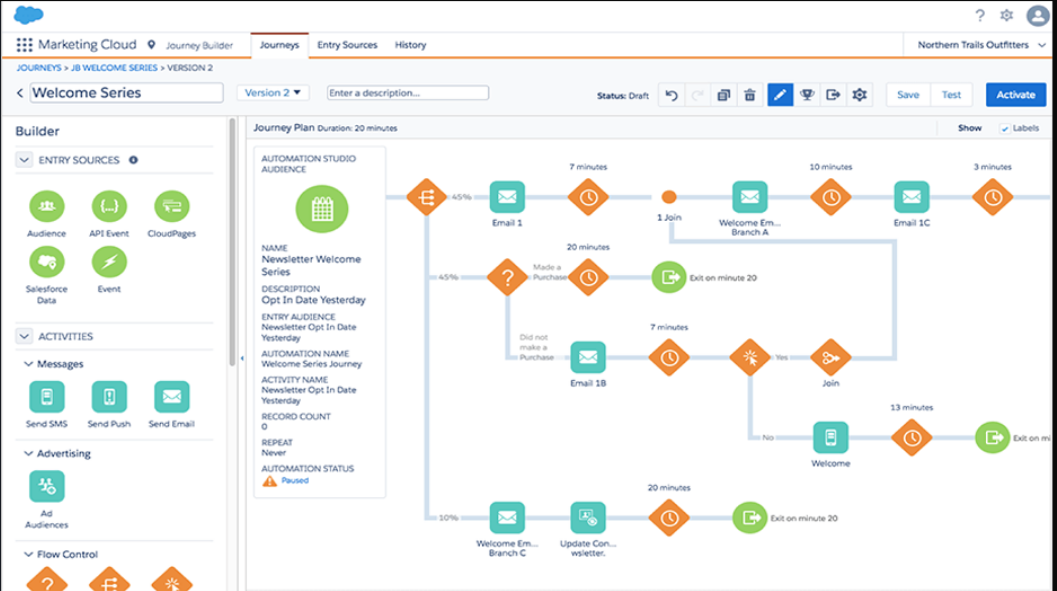The width and height of the screenshot is (1057, 591).
Task: Click the Activate button
Action: (1015, 95)
